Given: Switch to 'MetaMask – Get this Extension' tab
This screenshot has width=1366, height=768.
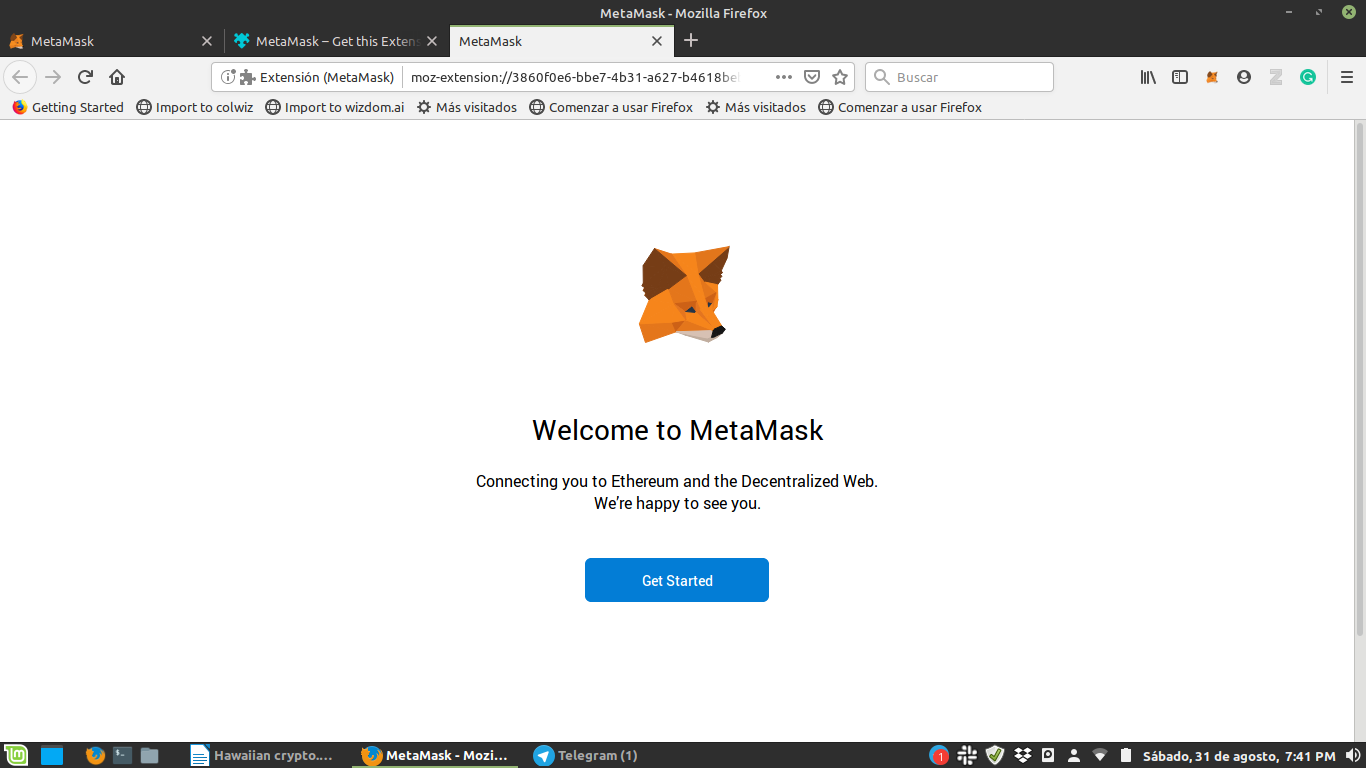Looking at the screenshot, I should tap(337, 41).
